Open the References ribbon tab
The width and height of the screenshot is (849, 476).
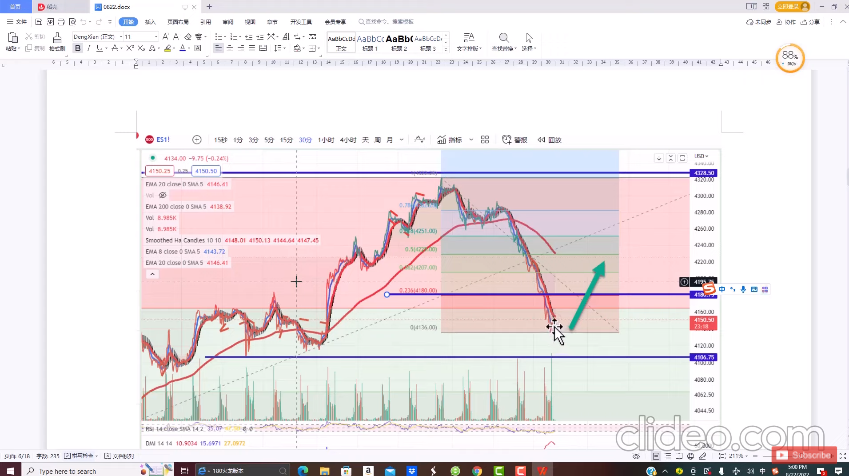click(x=205, y=22)
